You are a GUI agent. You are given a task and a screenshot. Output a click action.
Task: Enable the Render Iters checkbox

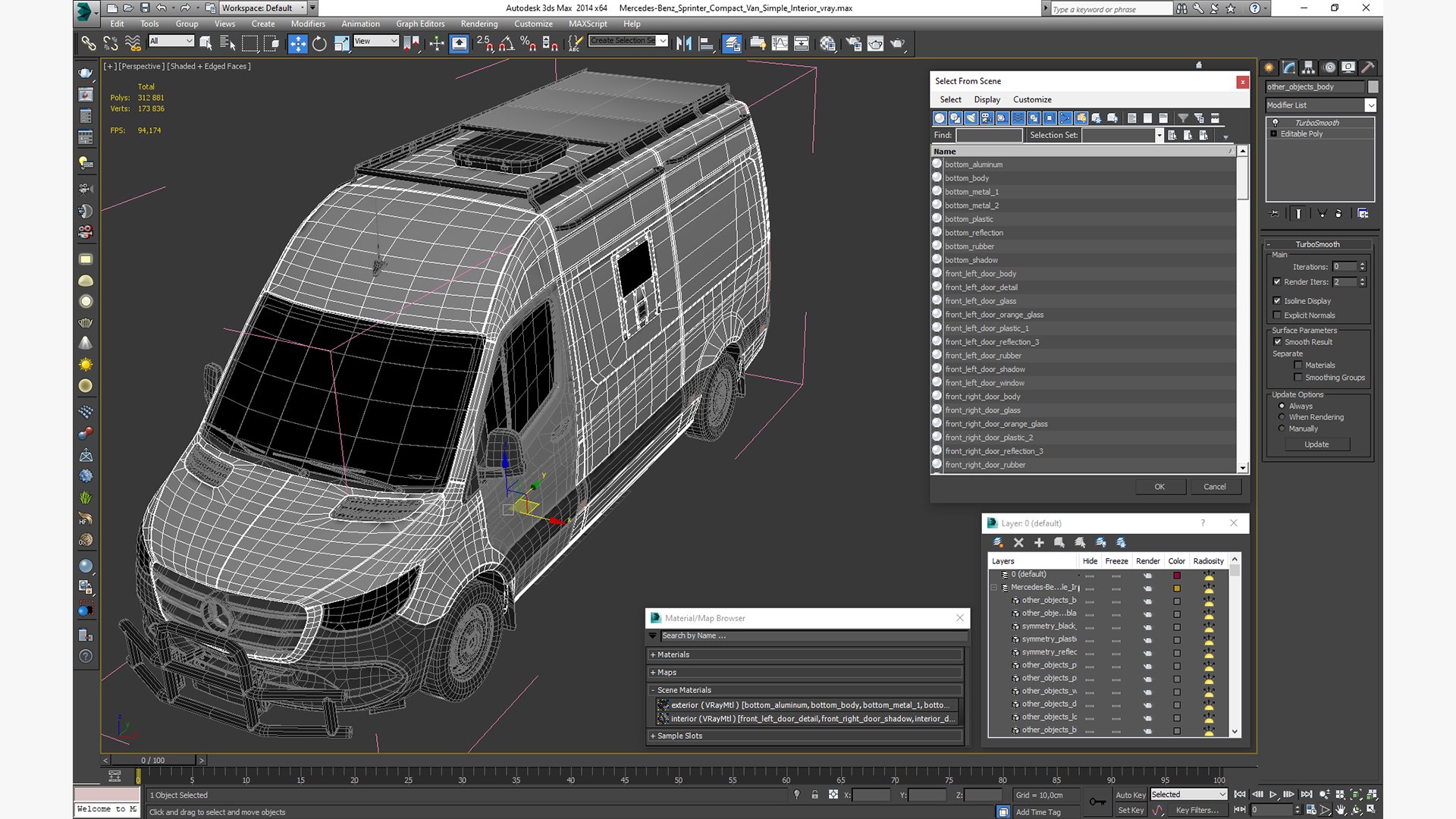1277,282
